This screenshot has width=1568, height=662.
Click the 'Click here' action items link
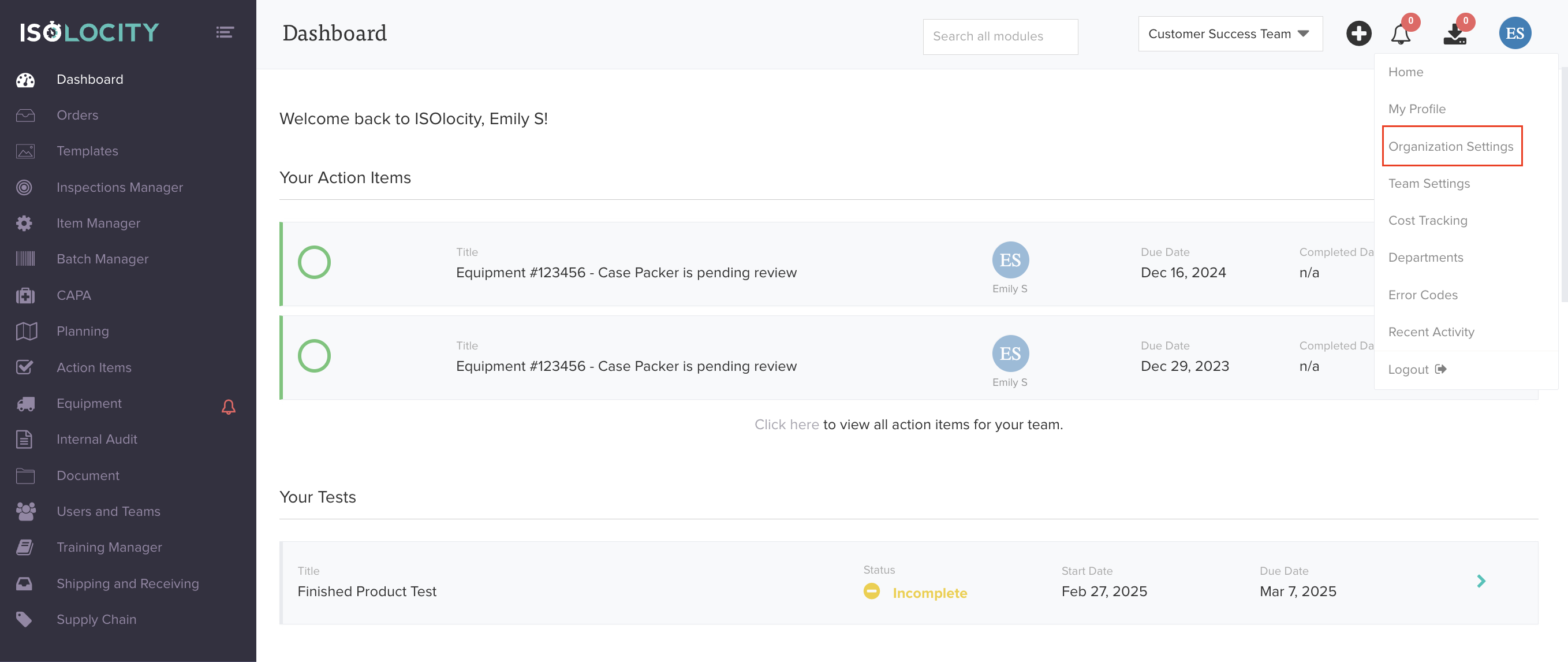click(786, 425)
